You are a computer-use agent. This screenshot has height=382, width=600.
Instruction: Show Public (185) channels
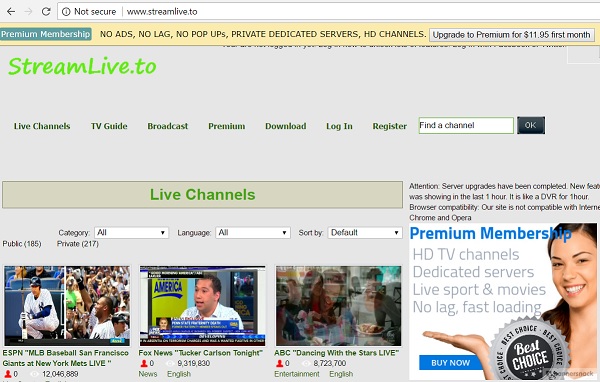22,244
